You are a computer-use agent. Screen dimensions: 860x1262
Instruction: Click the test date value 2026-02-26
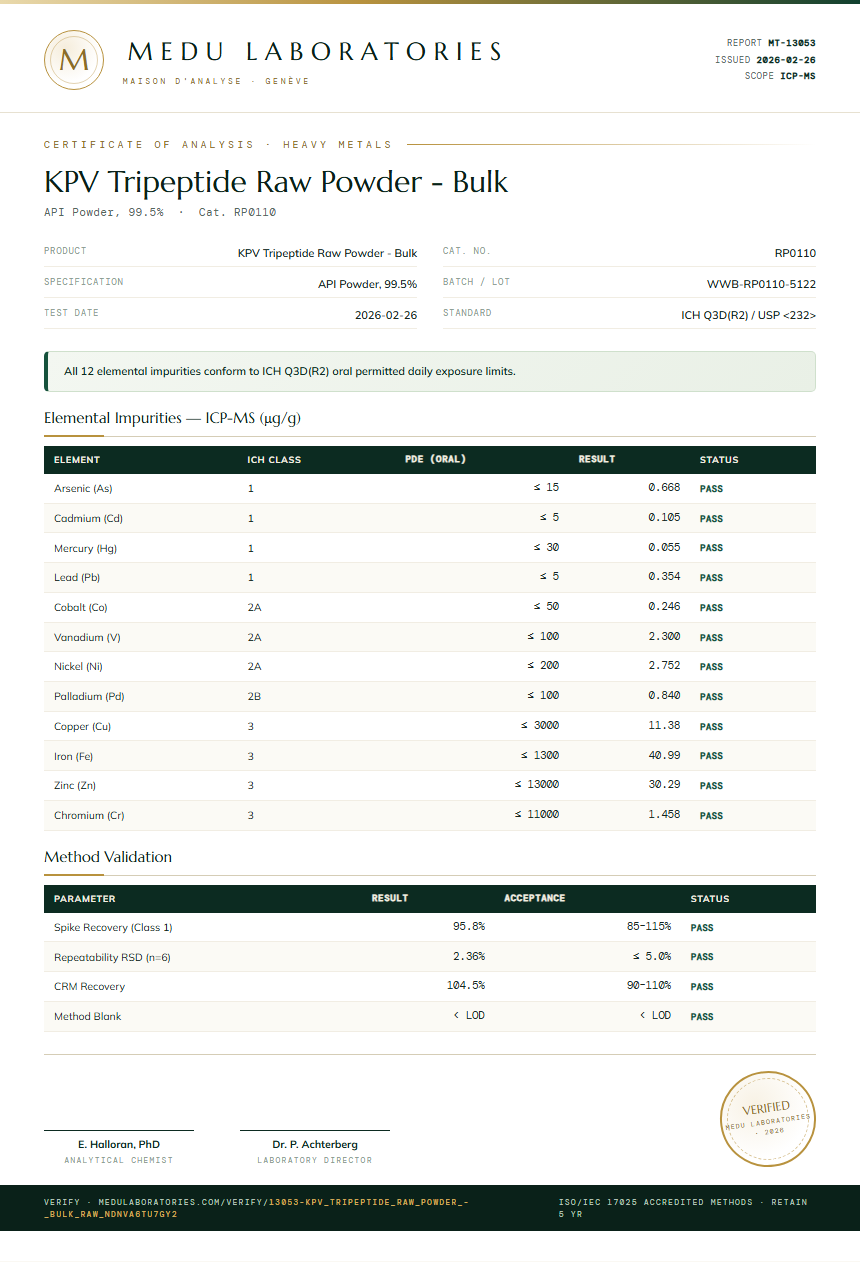[386, 315]
